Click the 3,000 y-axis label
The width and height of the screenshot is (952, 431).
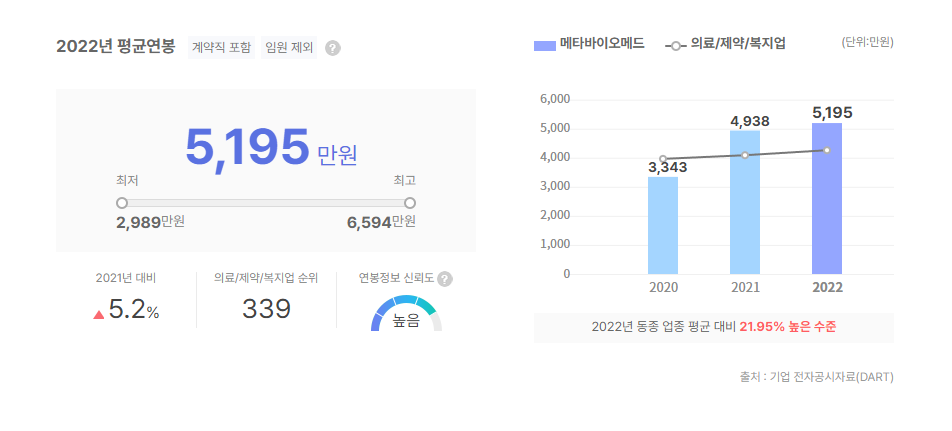(x=555, y=187)
